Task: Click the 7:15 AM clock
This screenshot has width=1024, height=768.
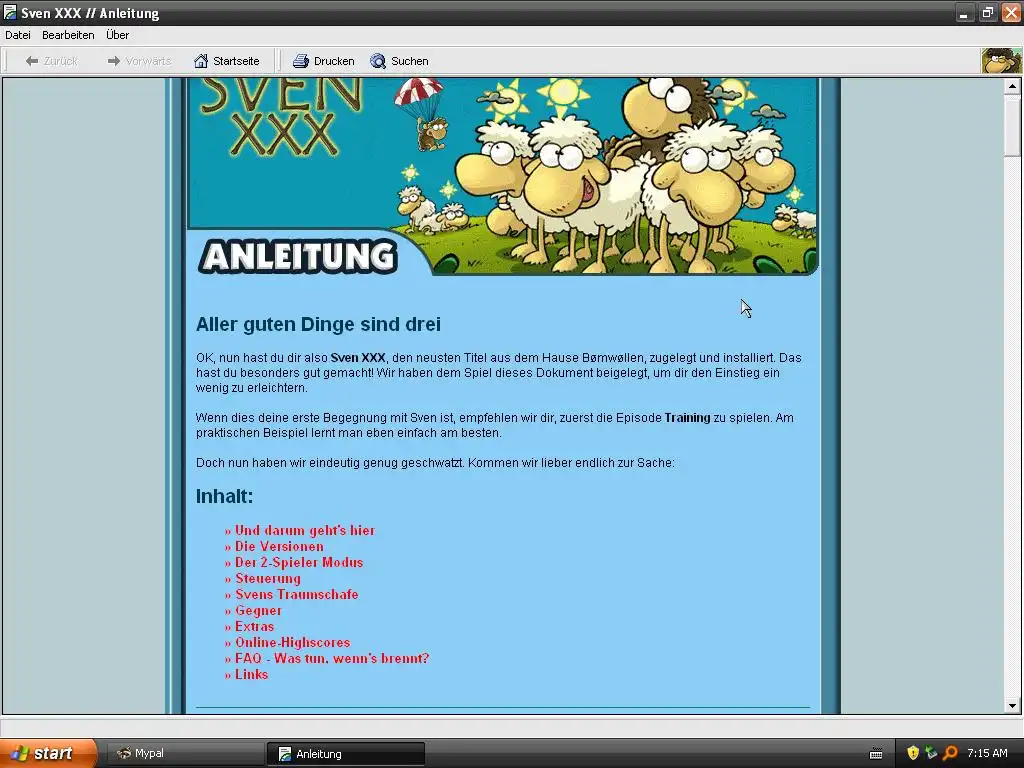Action: 987,753
